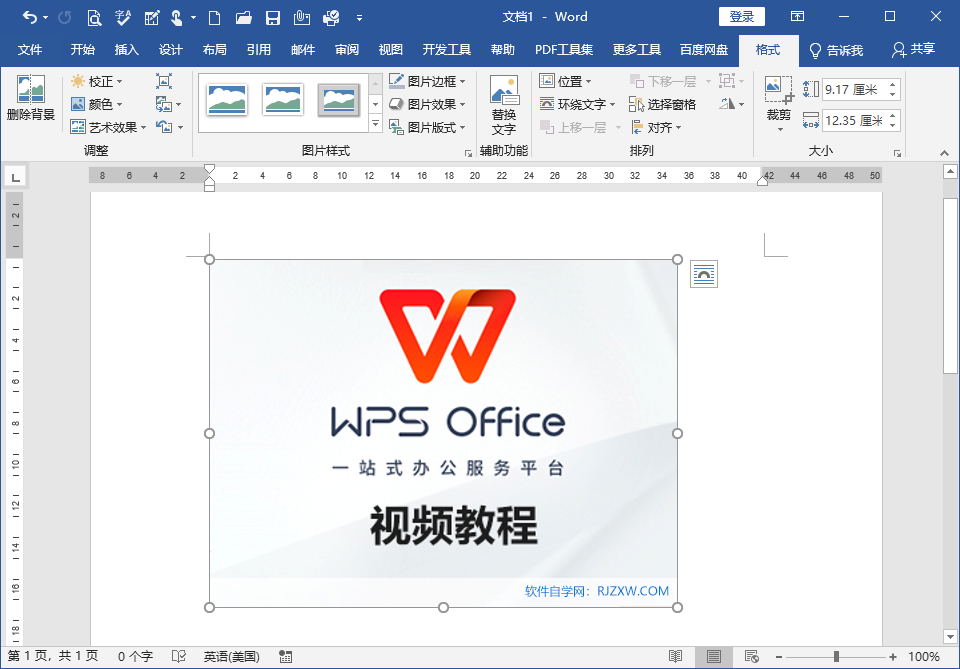Open 环绕文字 wrap text dropdown
Screen dimensions: 960x669
[x=577, y=104]
